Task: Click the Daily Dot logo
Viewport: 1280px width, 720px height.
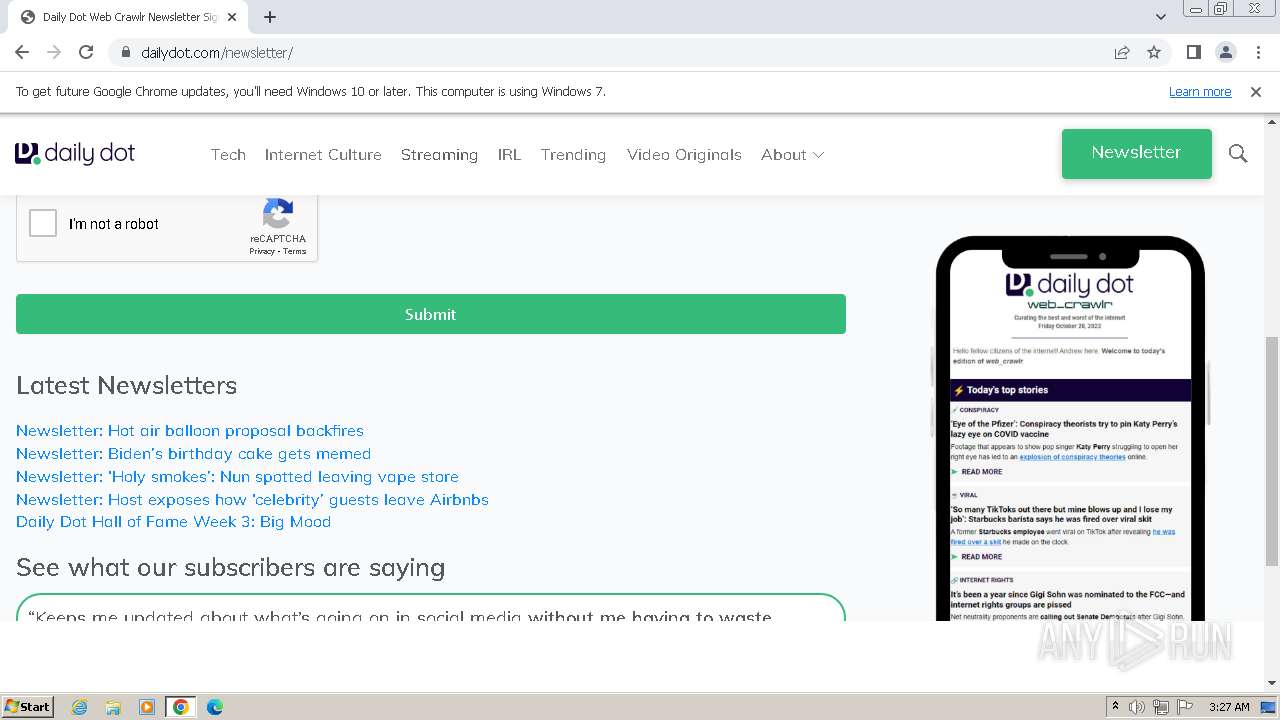Action: pos(75,153)
